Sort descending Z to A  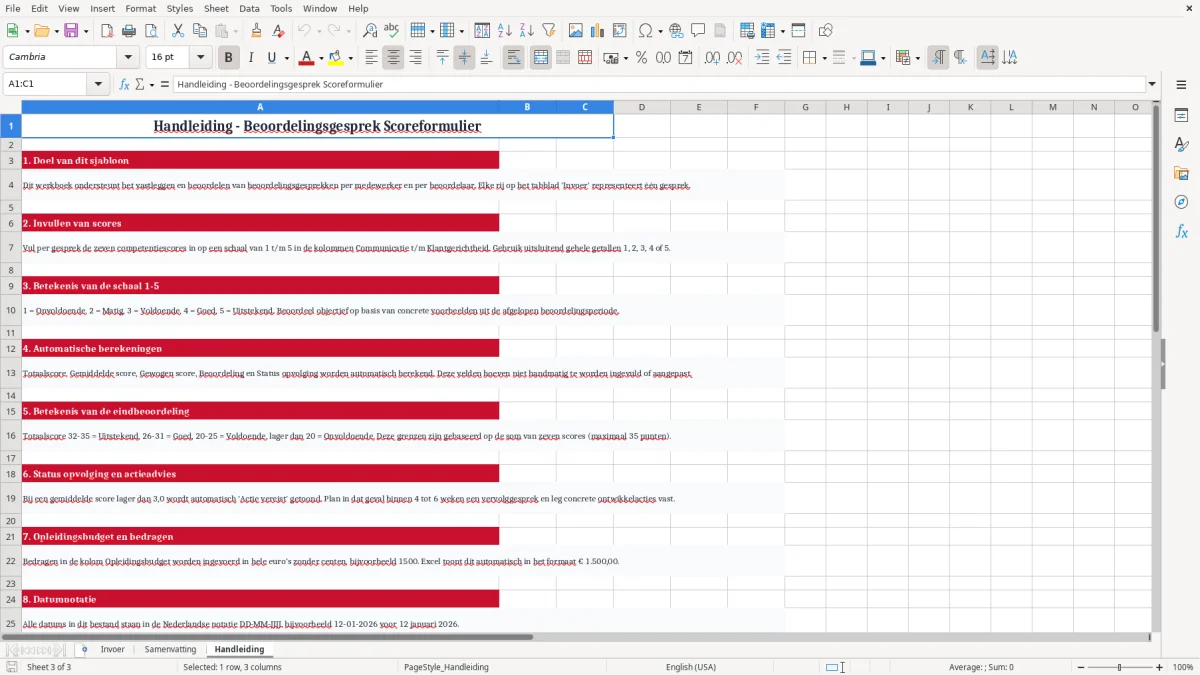(x=527, y=31)
